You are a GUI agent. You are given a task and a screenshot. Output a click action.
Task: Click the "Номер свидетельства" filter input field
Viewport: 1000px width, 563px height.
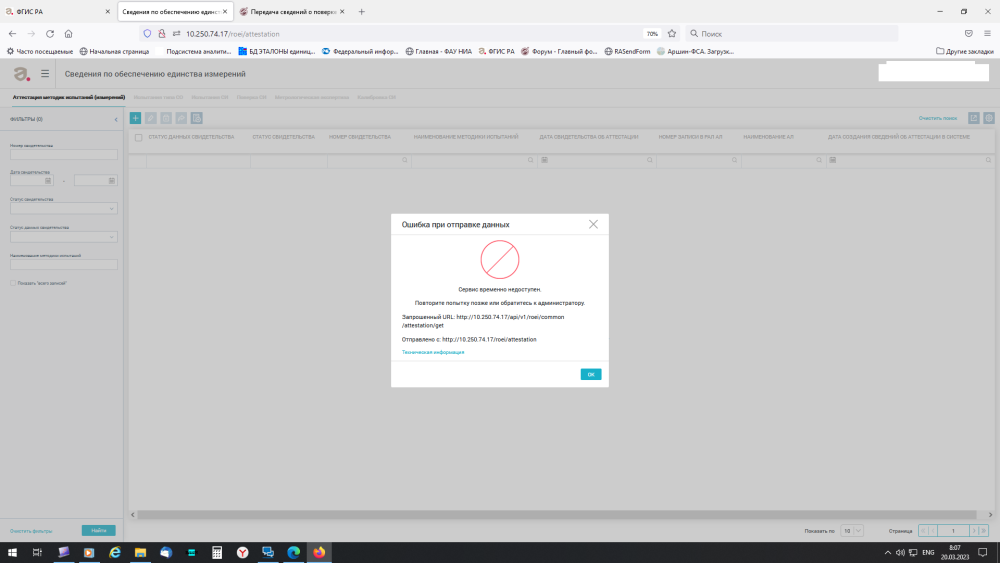pos(64,153)
